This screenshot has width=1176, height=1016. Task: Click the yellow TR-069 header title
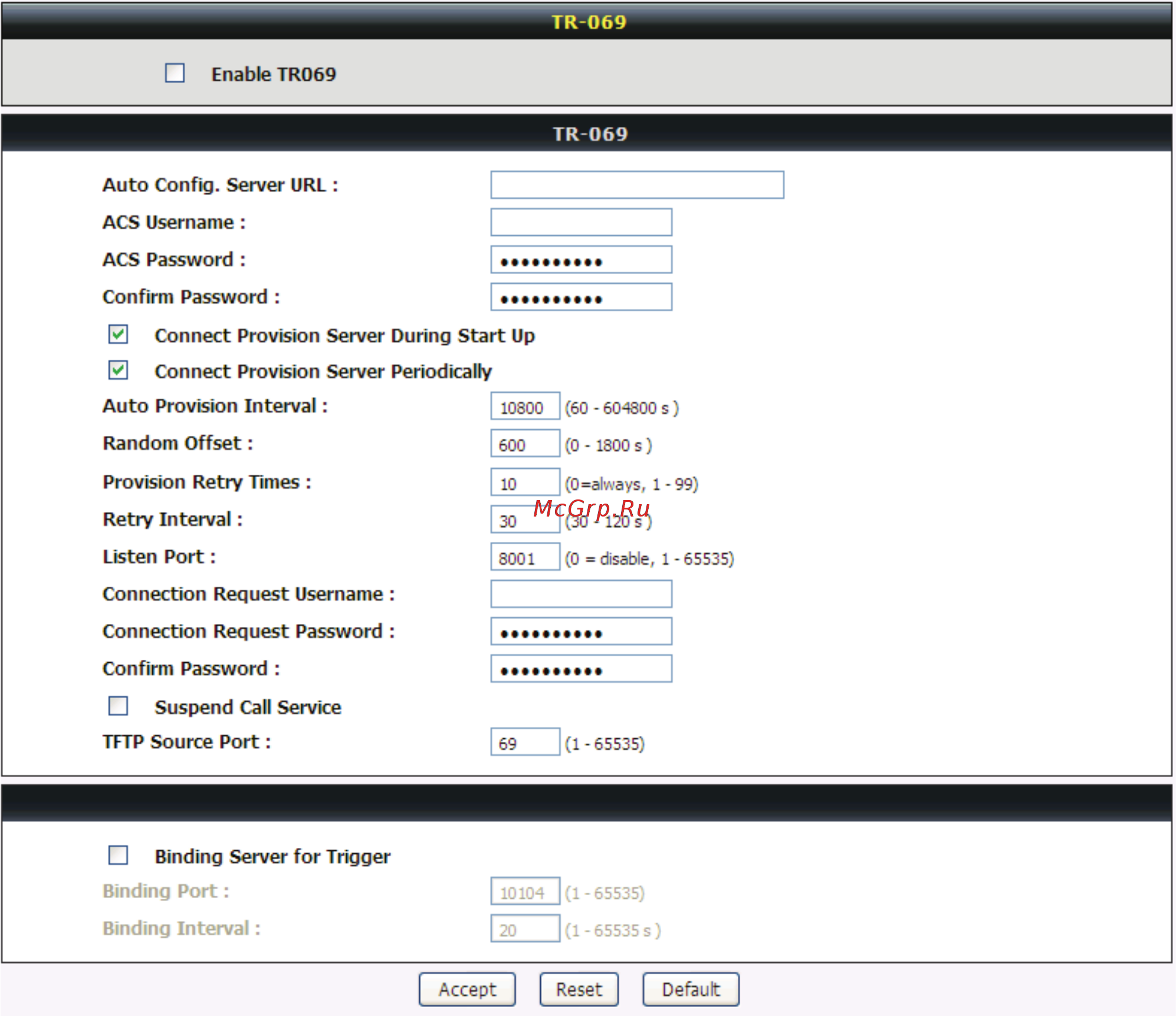[x=589, y=22]
